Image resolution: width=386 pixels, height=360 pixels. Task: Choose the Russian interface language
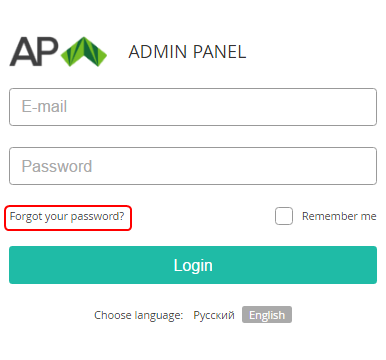click(x=214, y=315)
